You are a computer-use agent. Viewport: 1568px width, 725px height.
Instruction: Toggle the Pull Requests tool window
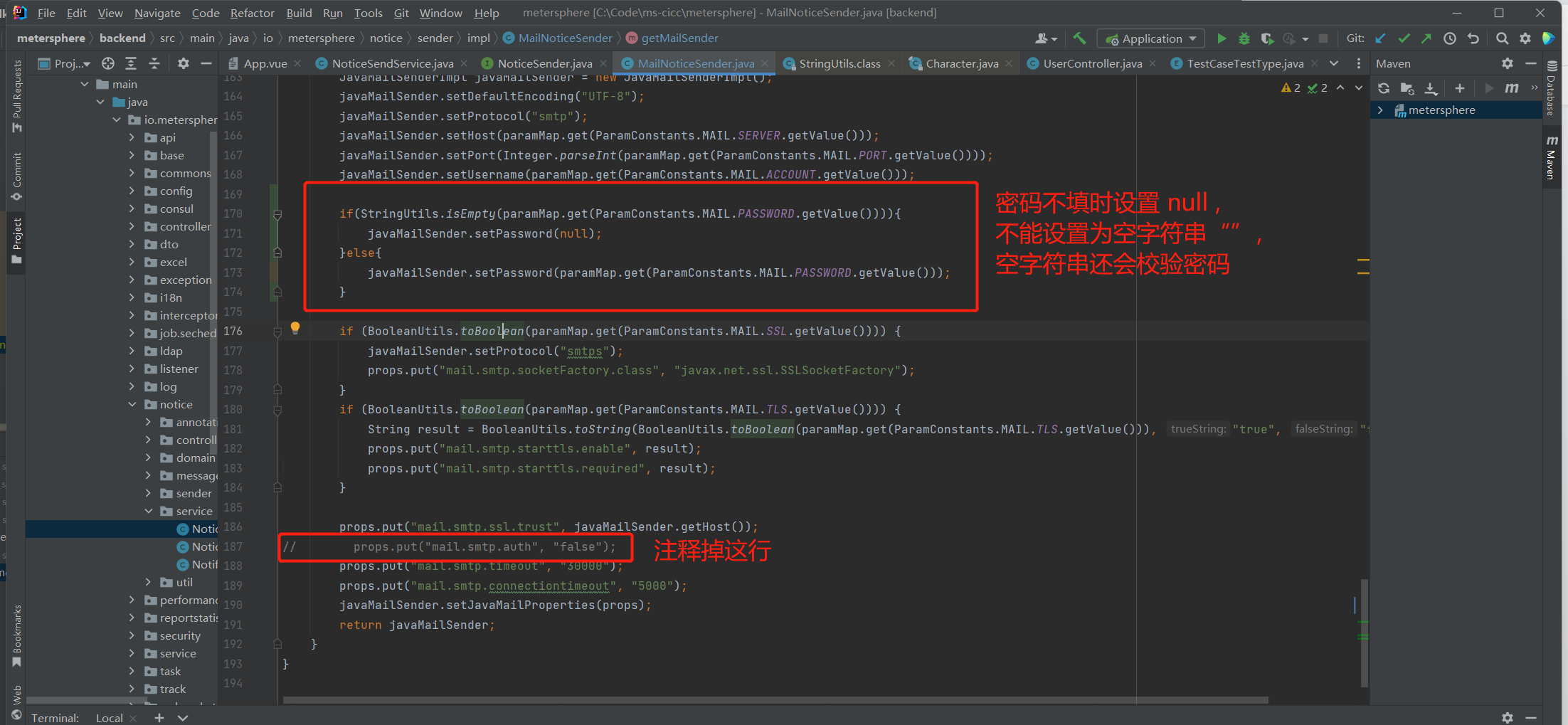pyautogui.click(x=17, y=95)
